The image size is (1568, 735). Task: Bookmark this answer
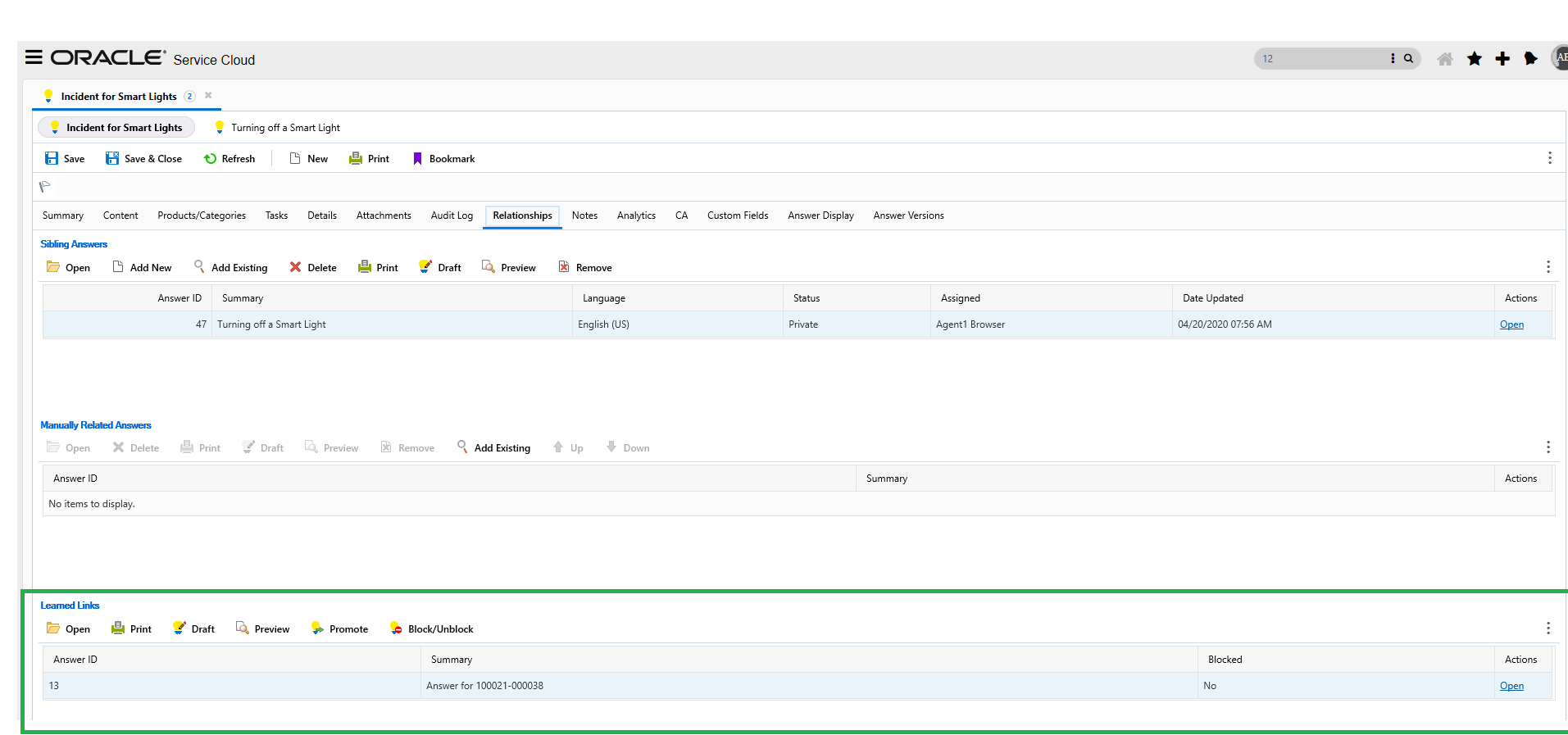coord(443,159)
